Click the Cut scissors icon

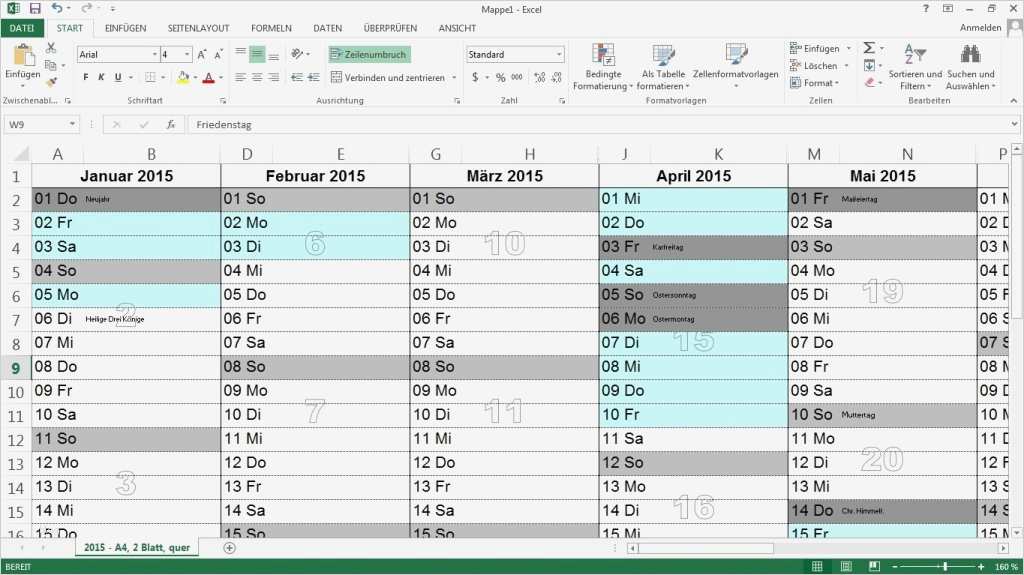[51, 48]
